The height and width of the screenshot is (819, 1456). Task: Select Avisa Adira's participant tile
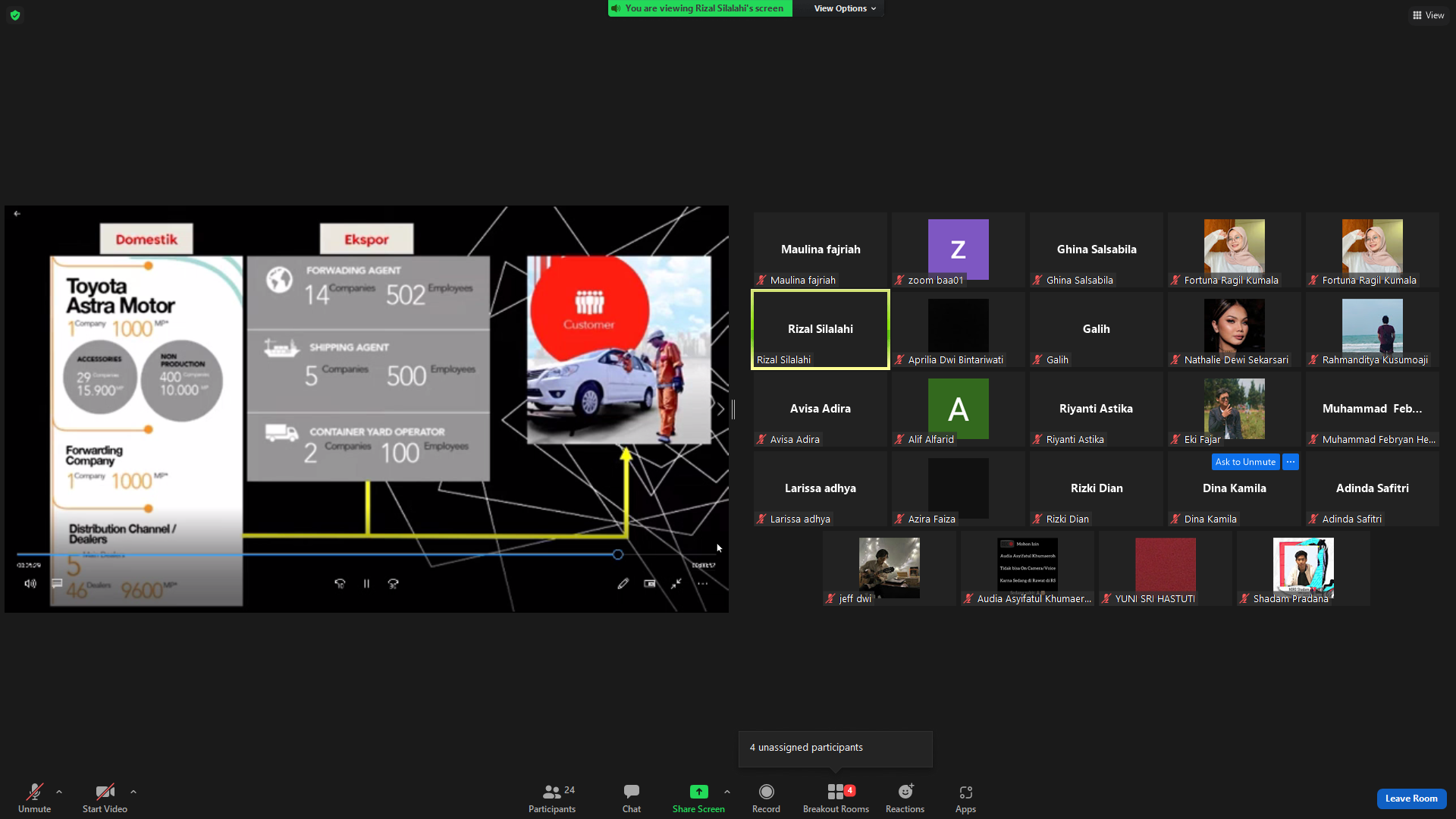(x=821, y=409)
